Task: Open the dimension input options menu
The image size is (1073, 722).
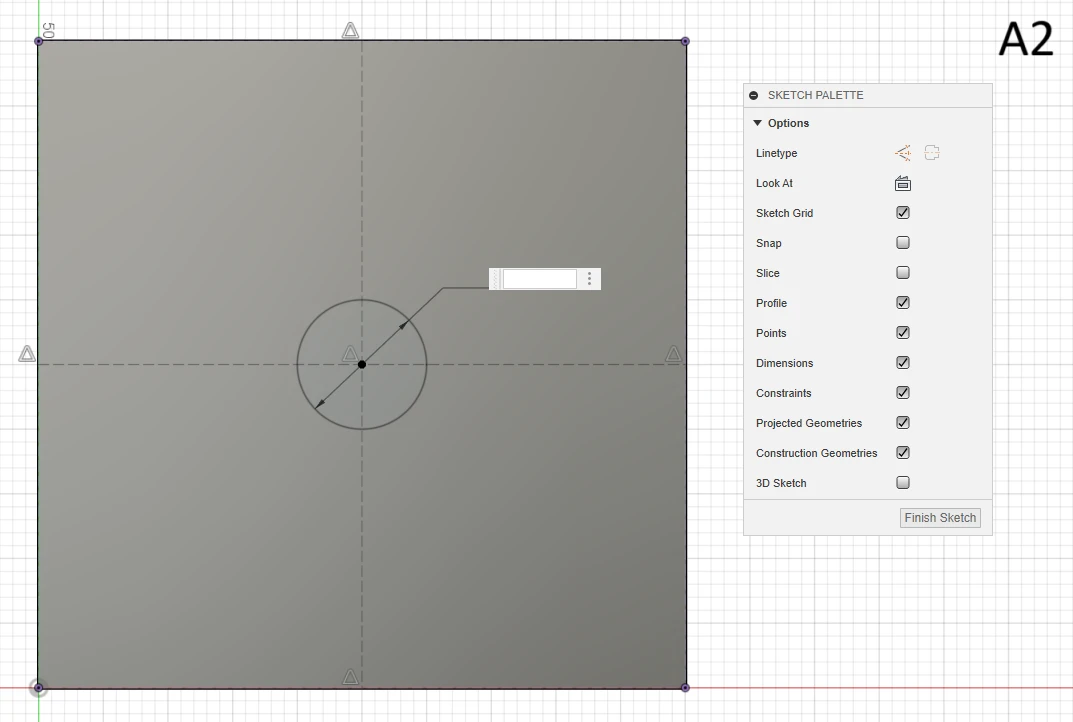Action: [x=589, y=279]
